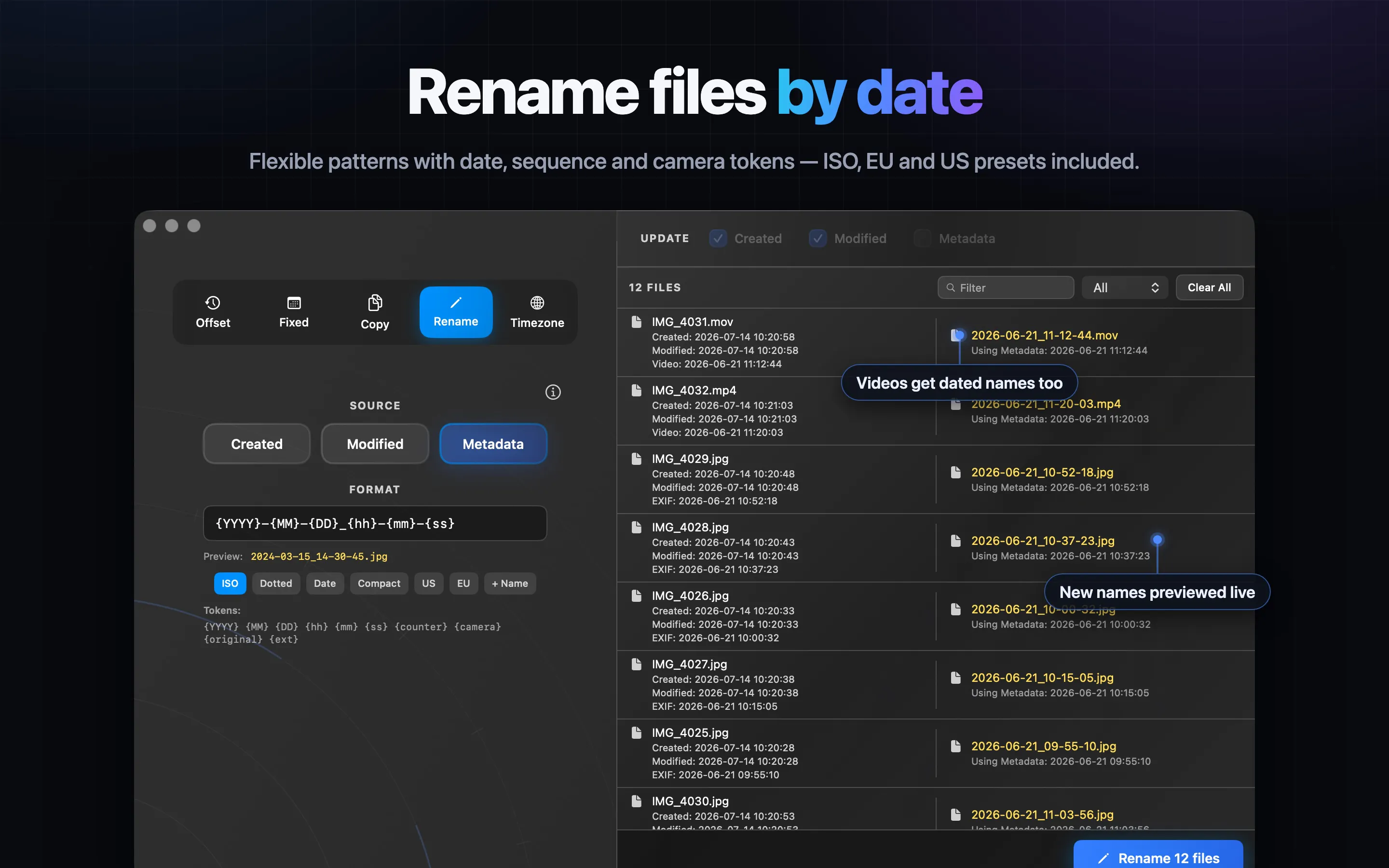Click the file icon beside IMG_4032.mp4

636,391
